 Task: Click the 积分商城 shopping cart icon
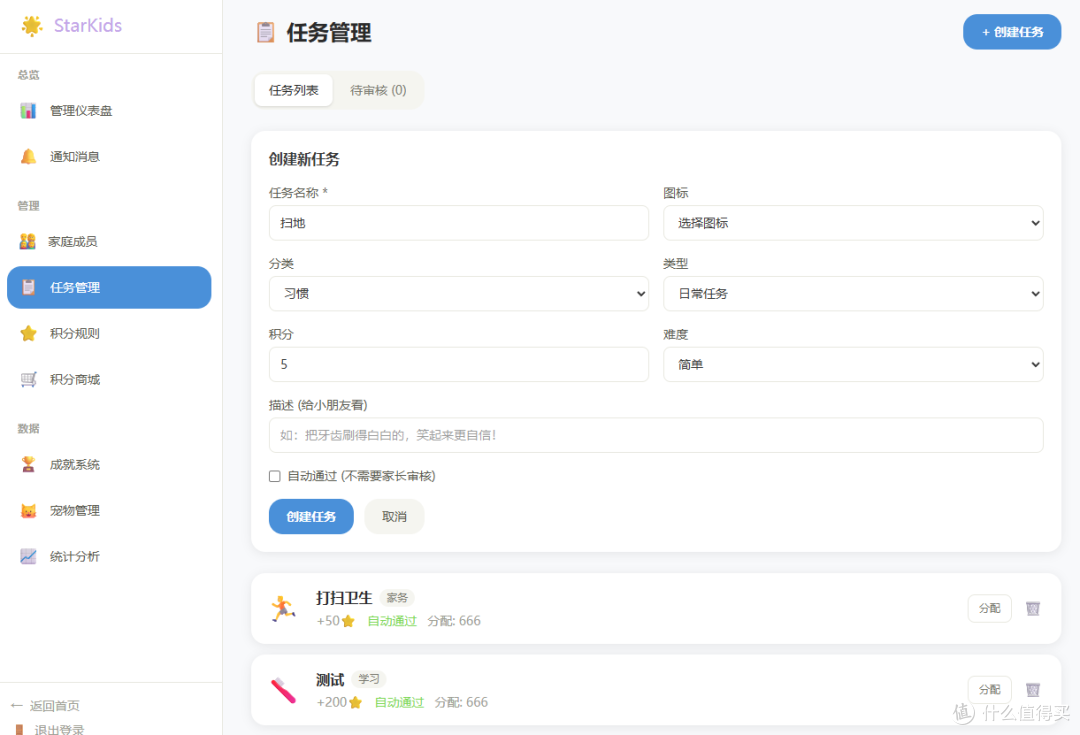point(28,380)
